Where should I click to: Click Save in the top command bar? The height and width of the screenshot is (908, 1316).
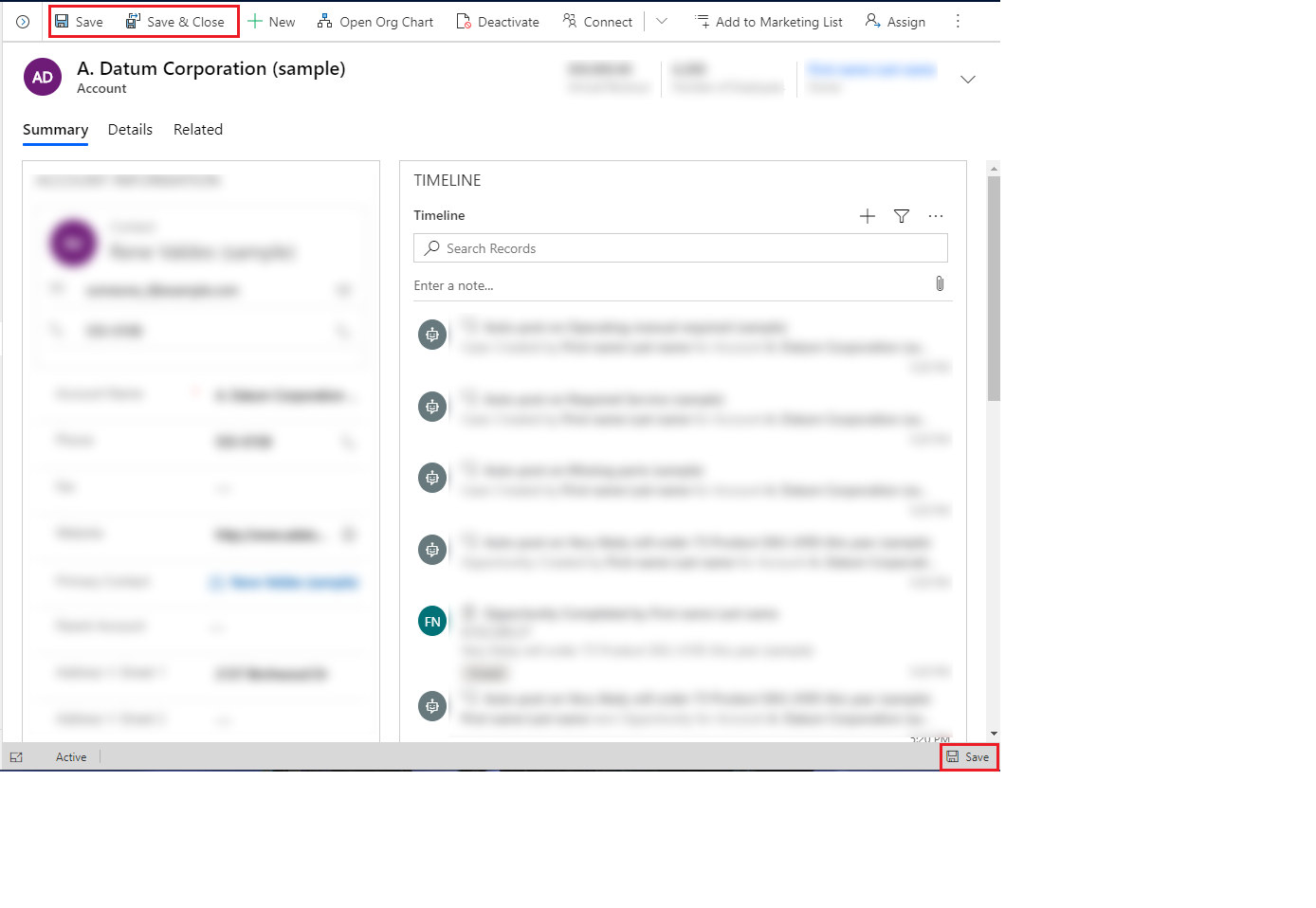79,22
